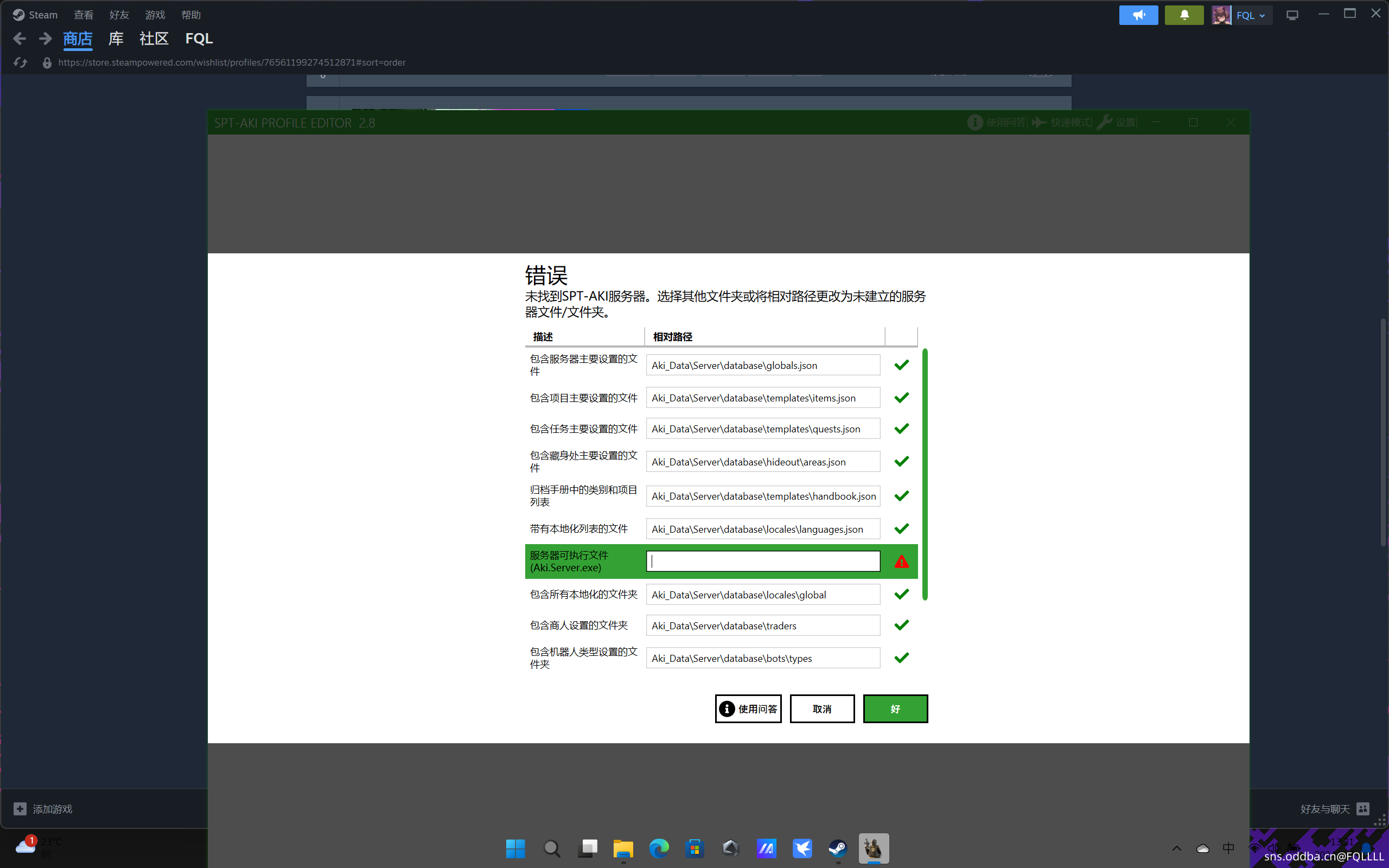Click the empty Aki.Server.exe path field
1389x868 pixels.
763,561
